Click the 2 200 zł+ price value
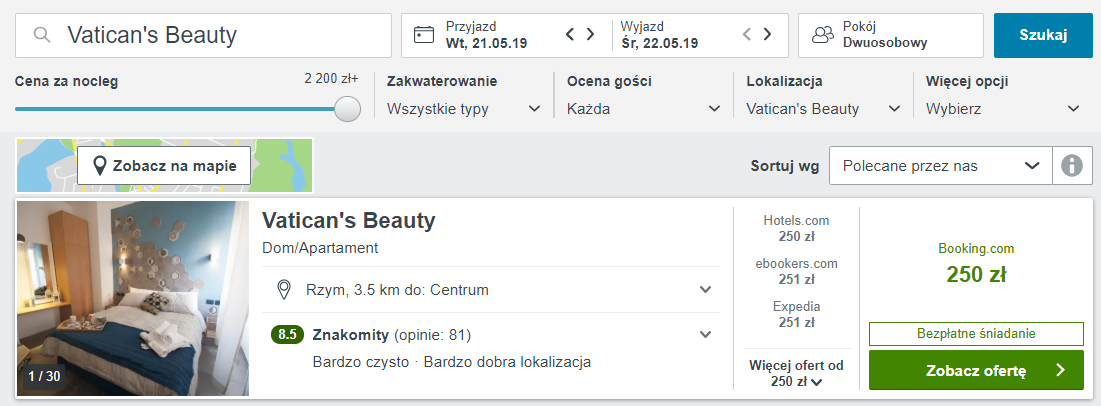The height and width of the screenshot is (406, 1101). click(x=331, y=79)
